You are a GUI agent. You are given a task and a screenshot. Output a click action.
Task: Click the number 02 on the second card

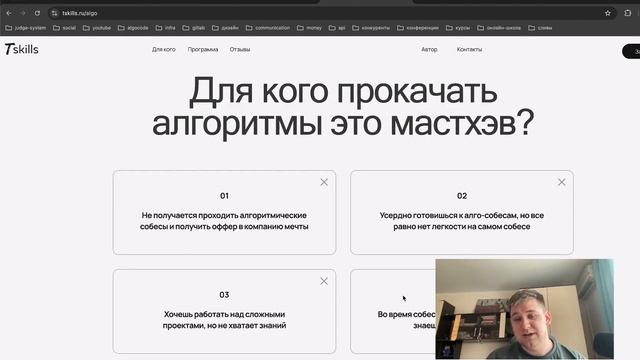click(462, 196)
